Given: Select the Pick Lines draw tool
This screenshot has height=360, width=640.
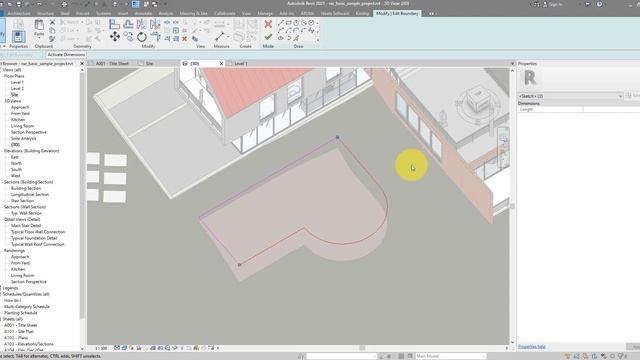Looking at the screenshot, I should pos(296,38).
